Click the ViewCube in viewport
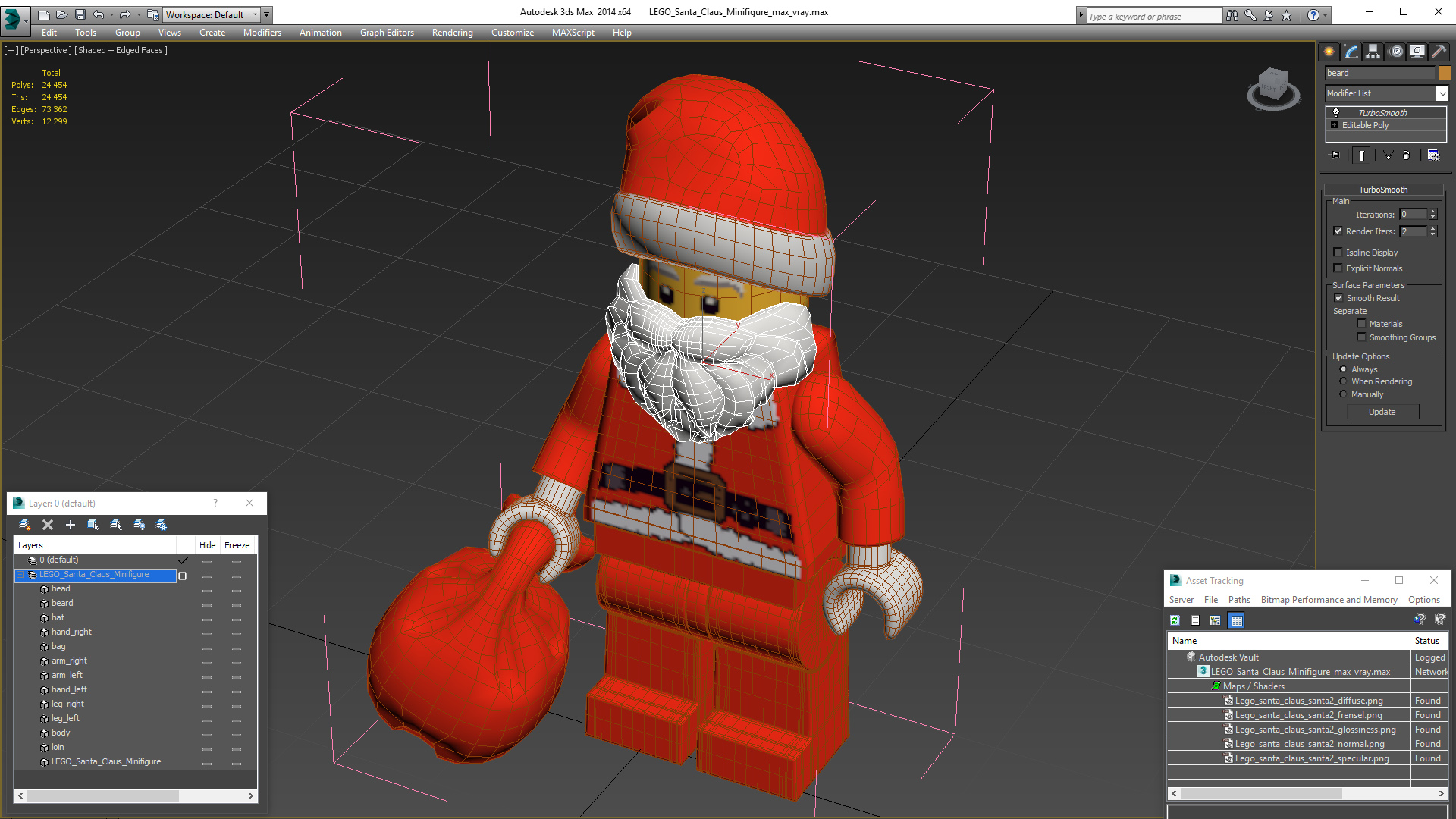The height and width of the screenshot is (819, 1456). pyautogui.click(x=1273, y=87)
